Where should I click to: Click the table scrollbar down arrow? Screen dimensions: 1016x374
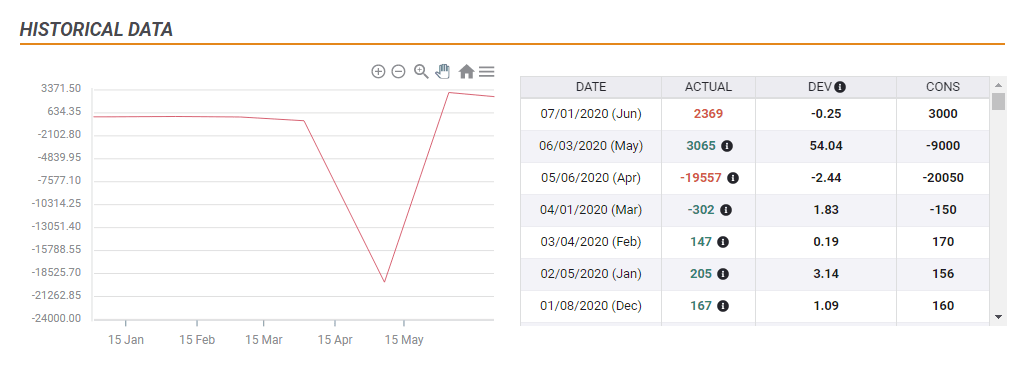(x=999, y=316)
